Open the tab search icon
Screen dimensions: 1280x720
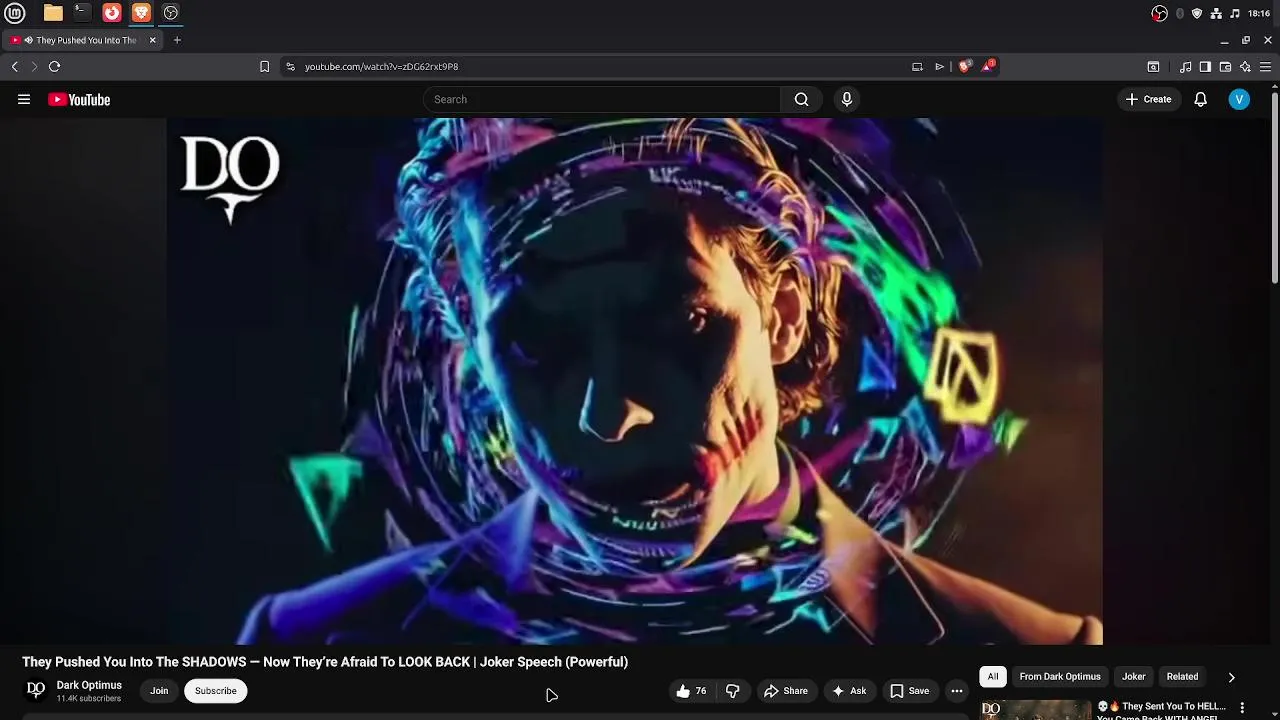tap(1153, 67)
